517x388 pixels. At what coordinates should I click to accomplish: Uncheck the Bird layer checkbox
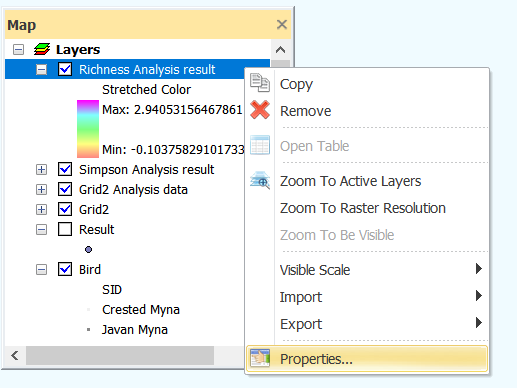[x=65, y=269]
